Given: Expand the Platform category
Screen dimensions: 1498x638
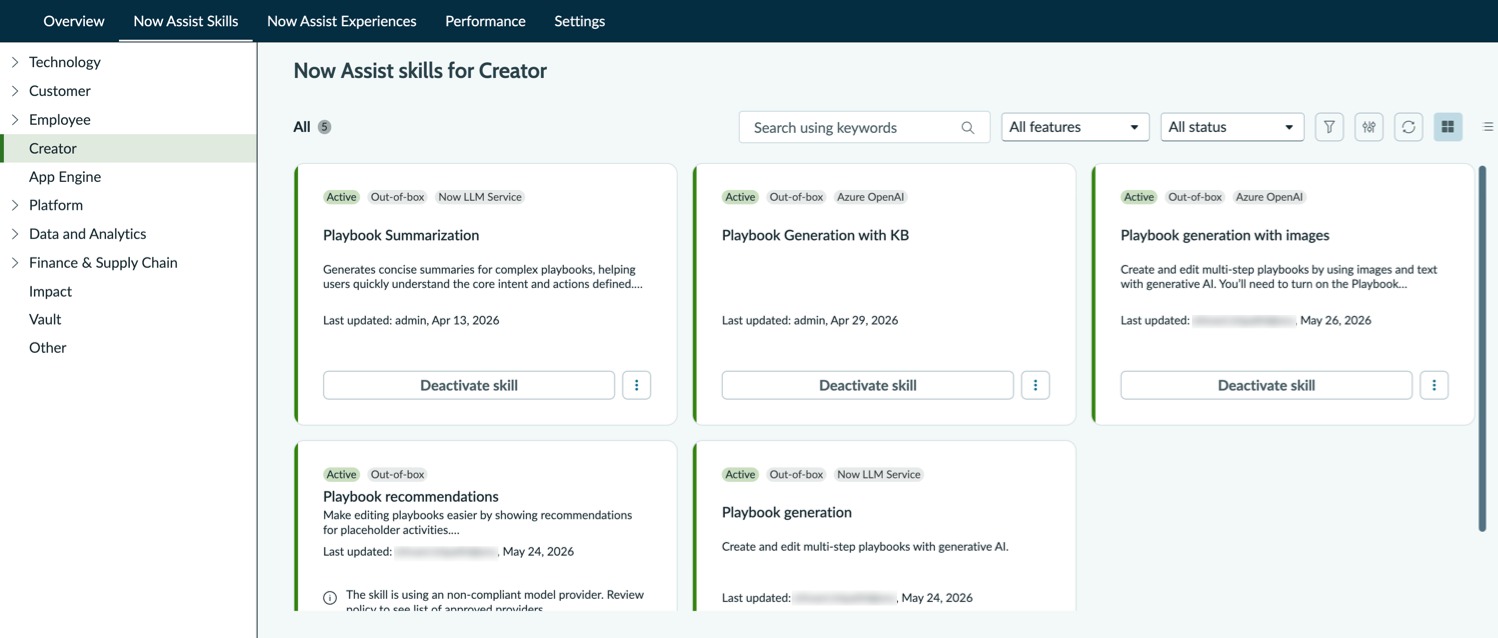Looking at the screenshot, I should pyautogui.click(x=15, y=205).
